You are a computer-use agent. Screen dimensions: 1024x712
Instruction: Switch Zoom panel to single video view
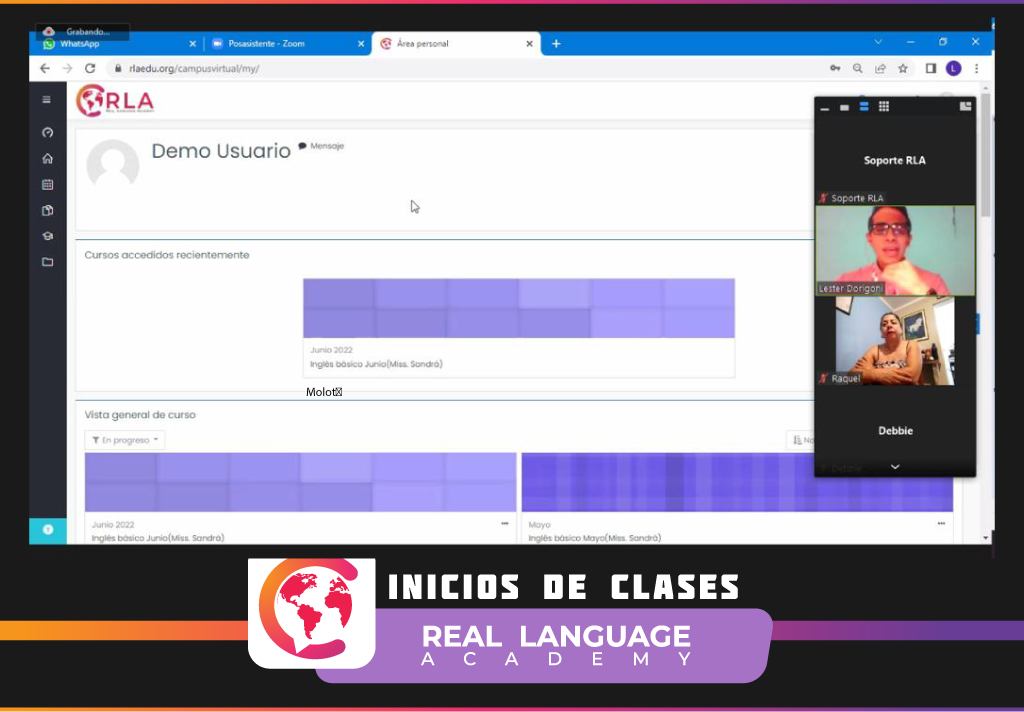(844, 108)
